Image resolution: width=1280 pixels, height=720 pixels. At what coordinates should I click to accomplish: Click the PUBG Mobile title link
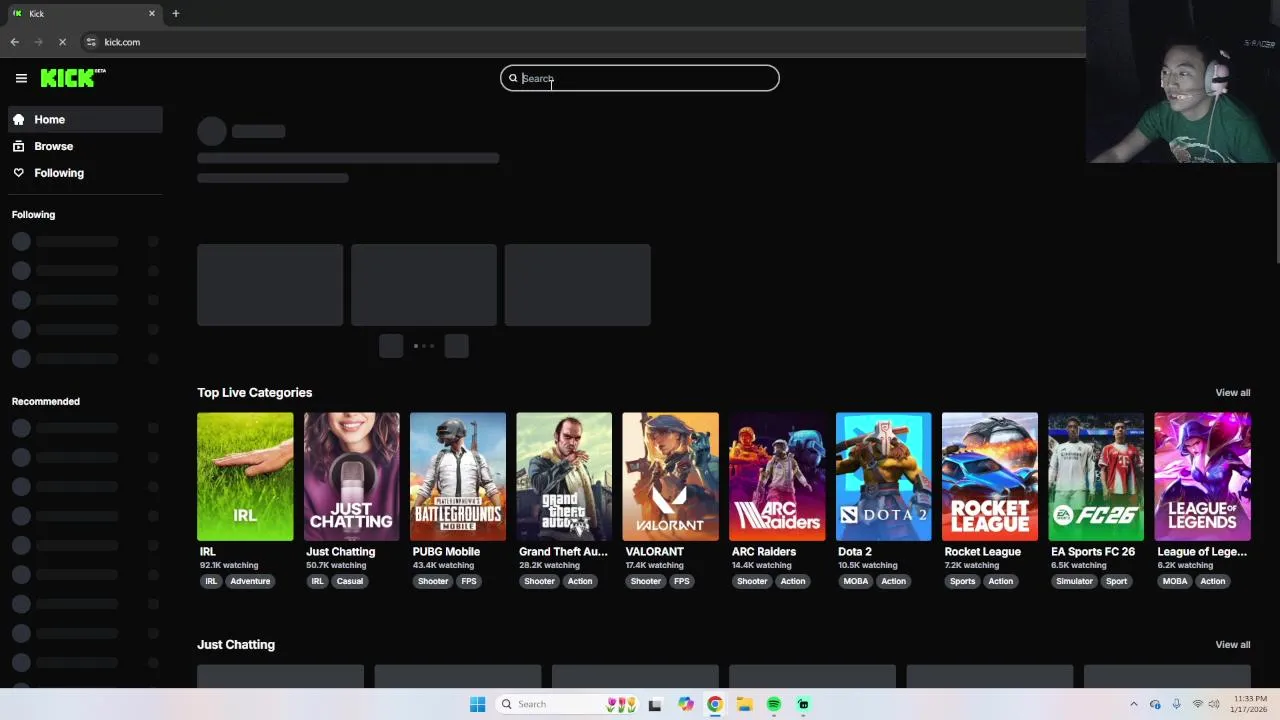[446, 551]
